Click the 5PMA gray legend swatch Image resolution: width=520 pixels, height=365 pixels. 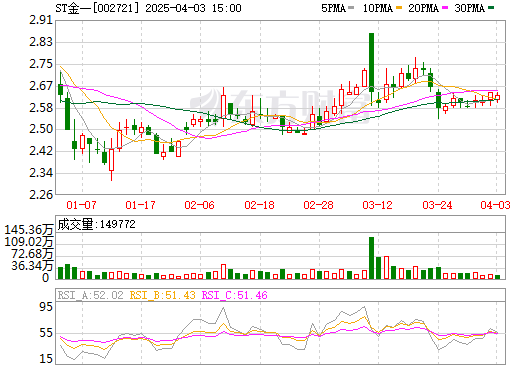[351, 8]
